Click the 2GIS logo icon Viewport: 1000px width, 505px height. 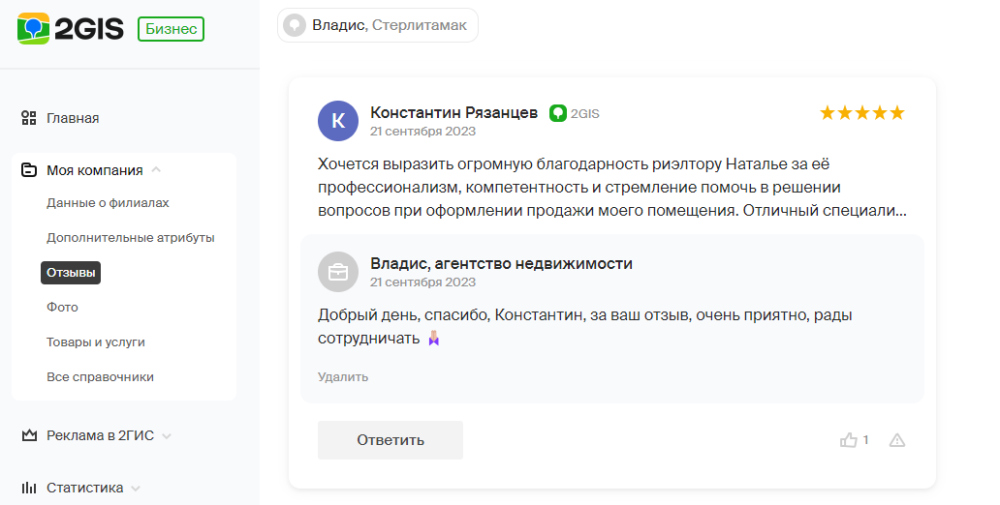point(33,29)
